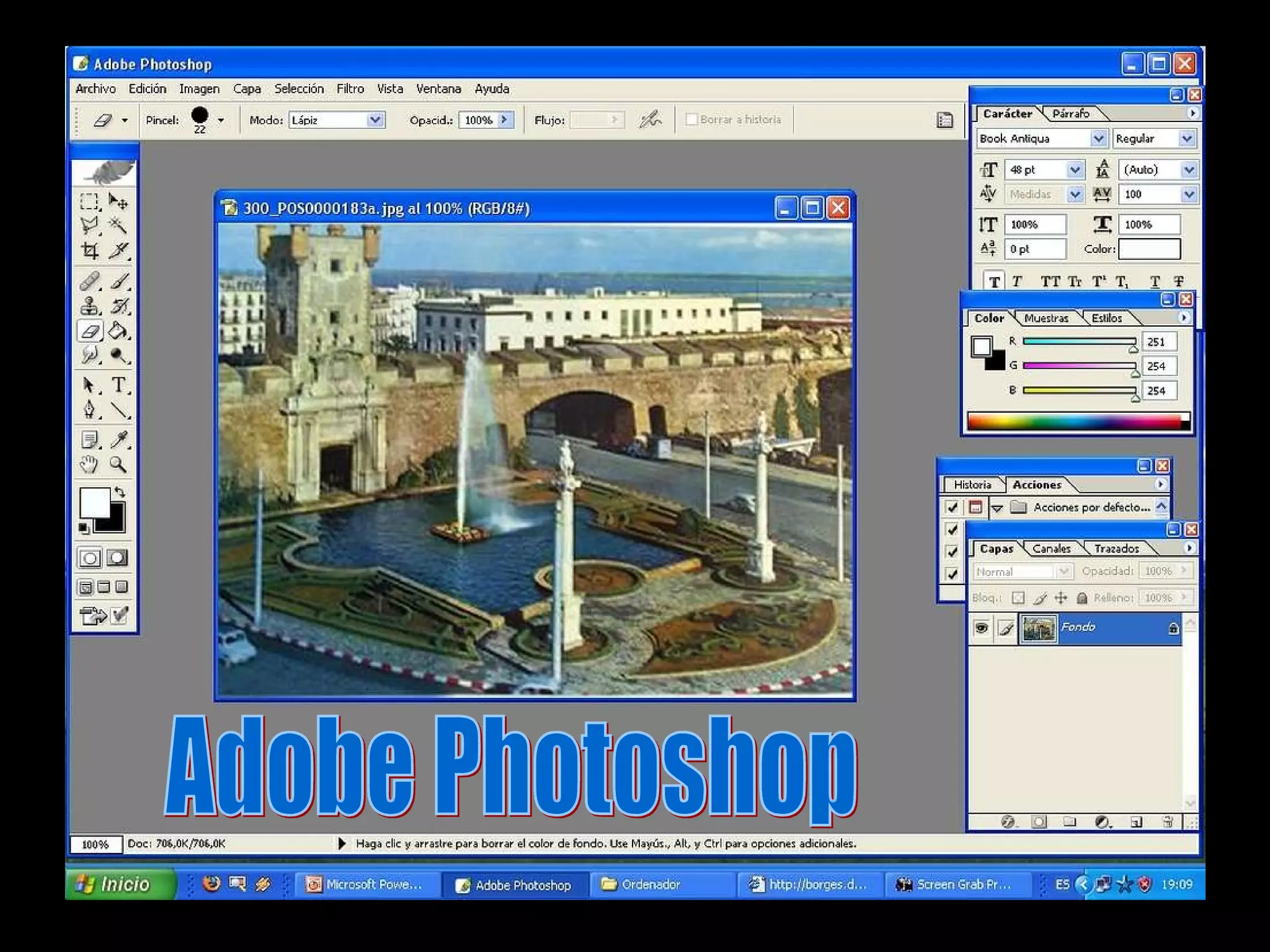Viewport: 1270px width, 952px height.
Task: Open the Modo Lápiz dropdown
Action: point(375,120)
